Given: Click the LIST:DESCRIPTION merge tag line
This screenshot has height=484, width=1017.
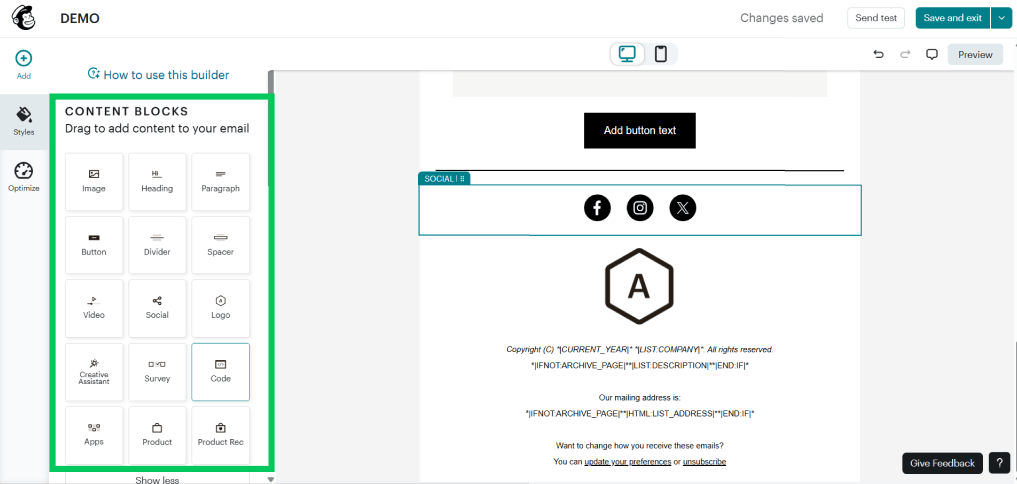Looking at the screenshot, I should 640,365.
